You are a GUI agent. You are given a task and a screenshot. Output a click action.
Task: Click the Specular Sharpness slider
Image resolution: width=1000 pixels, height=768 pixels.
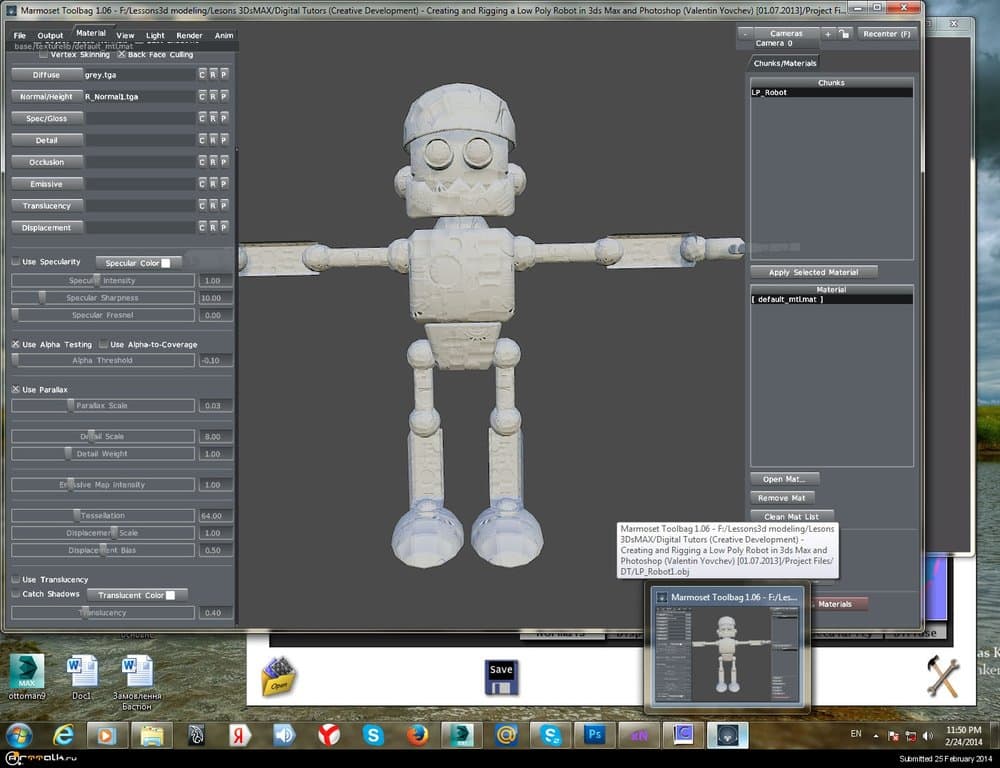click(103, 298)
